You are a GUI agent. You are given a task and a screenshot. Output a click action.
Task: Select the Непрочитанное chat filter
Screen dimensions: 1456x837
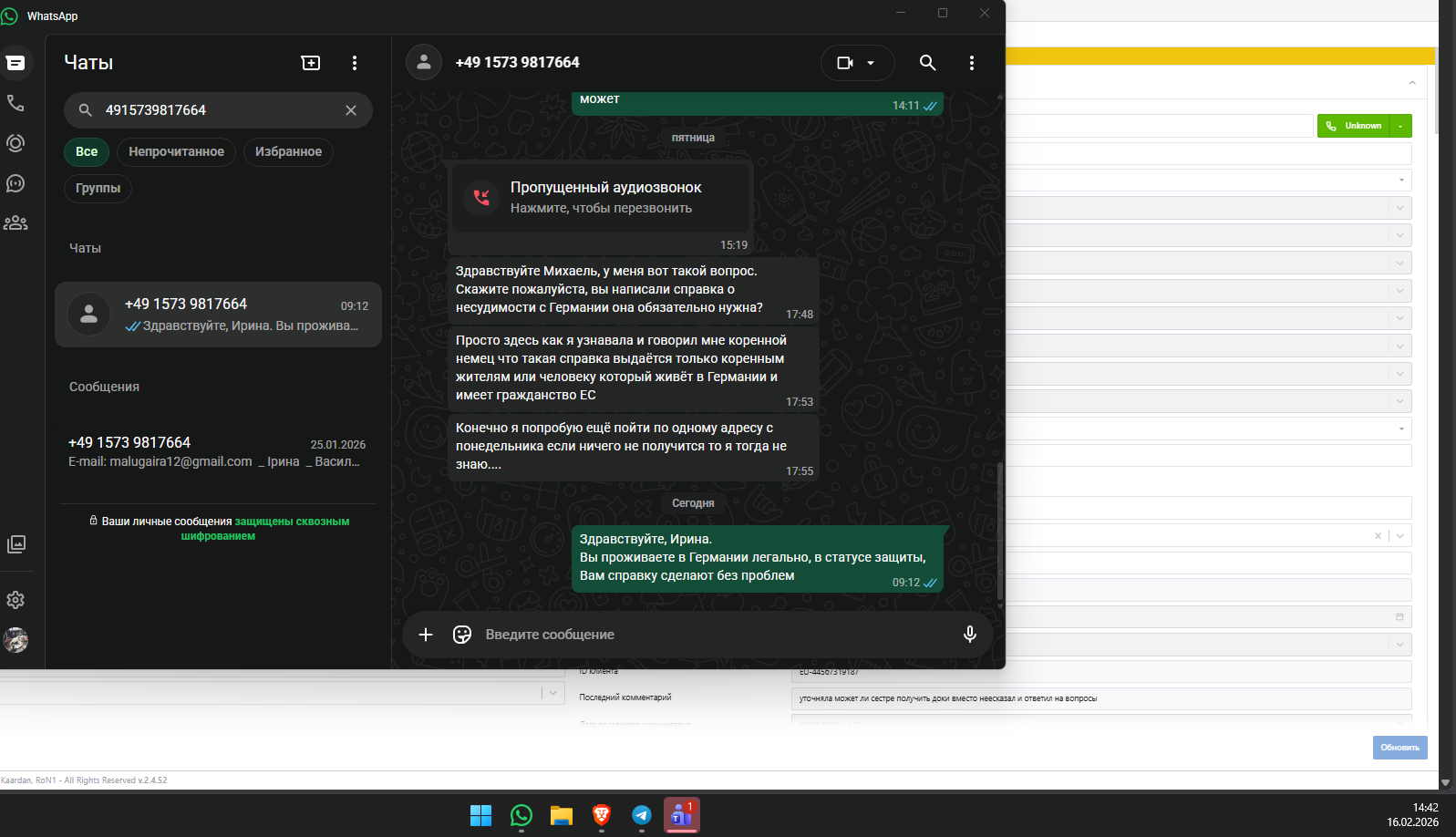pyautogui.click(x=176, y=151)
